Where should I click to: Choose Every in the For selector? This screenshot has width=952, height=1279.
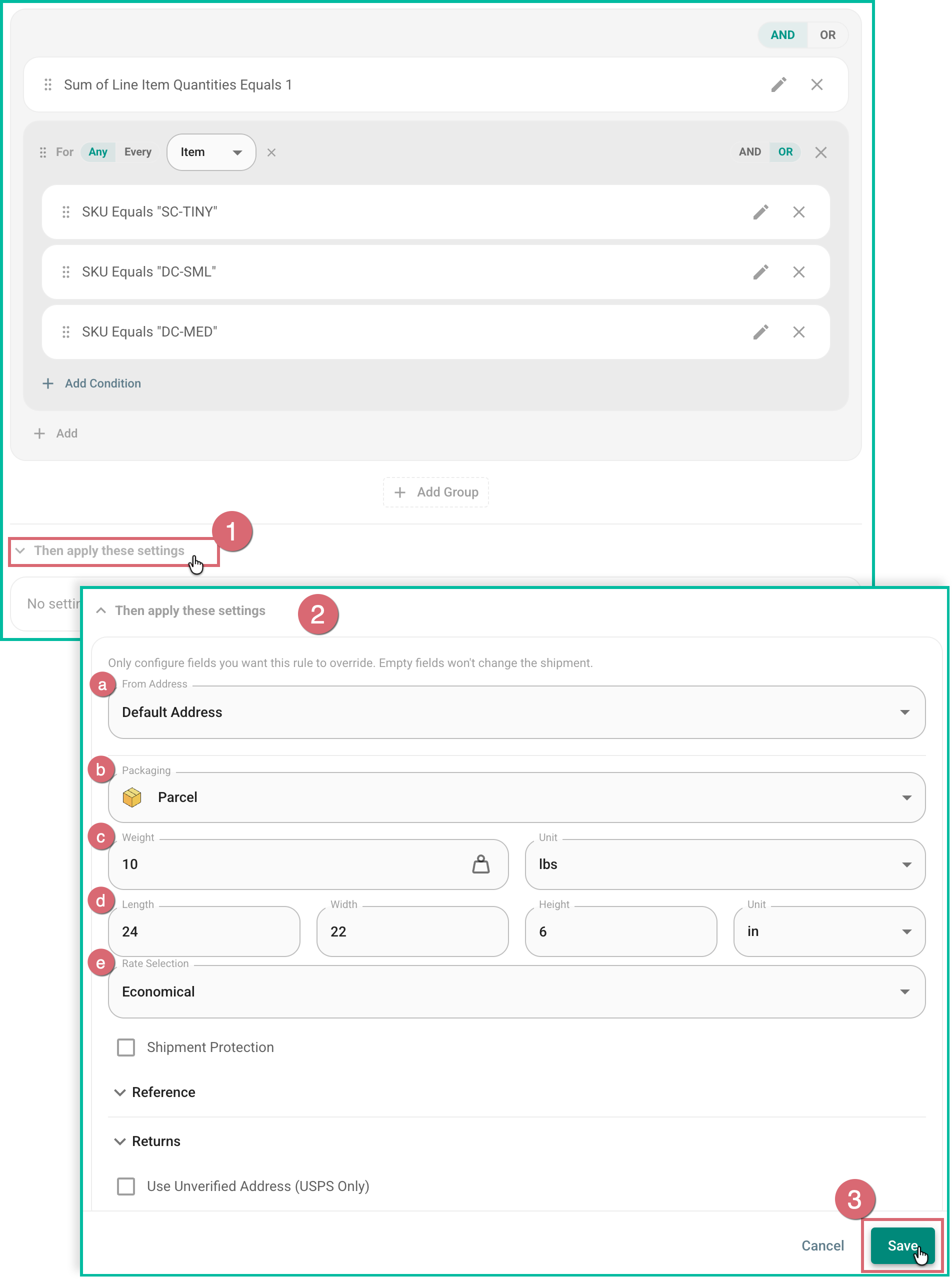click(137, 152)
